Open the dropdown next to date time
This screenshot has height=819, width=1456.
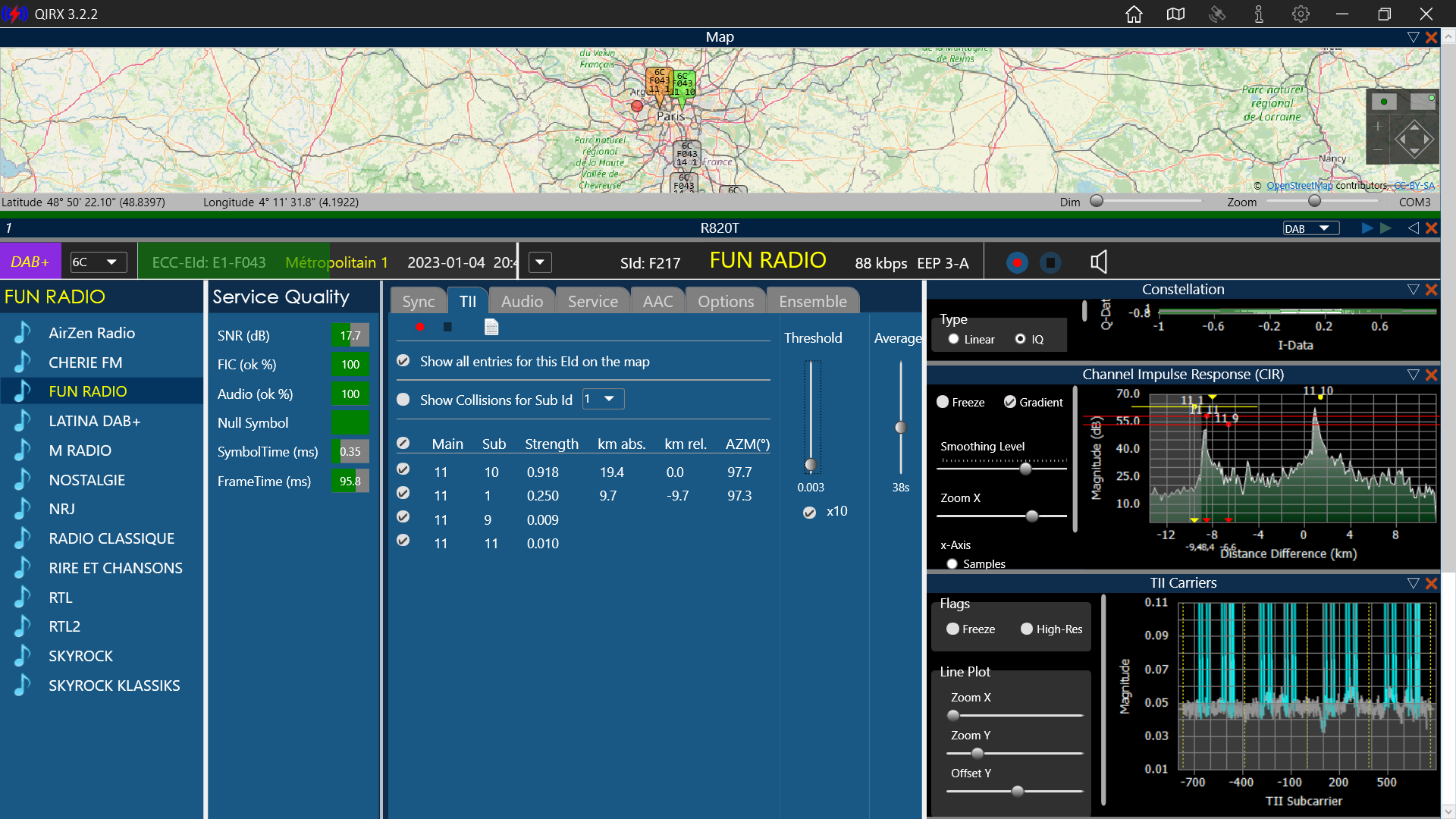pyautogui.click(x=540, y=262)
